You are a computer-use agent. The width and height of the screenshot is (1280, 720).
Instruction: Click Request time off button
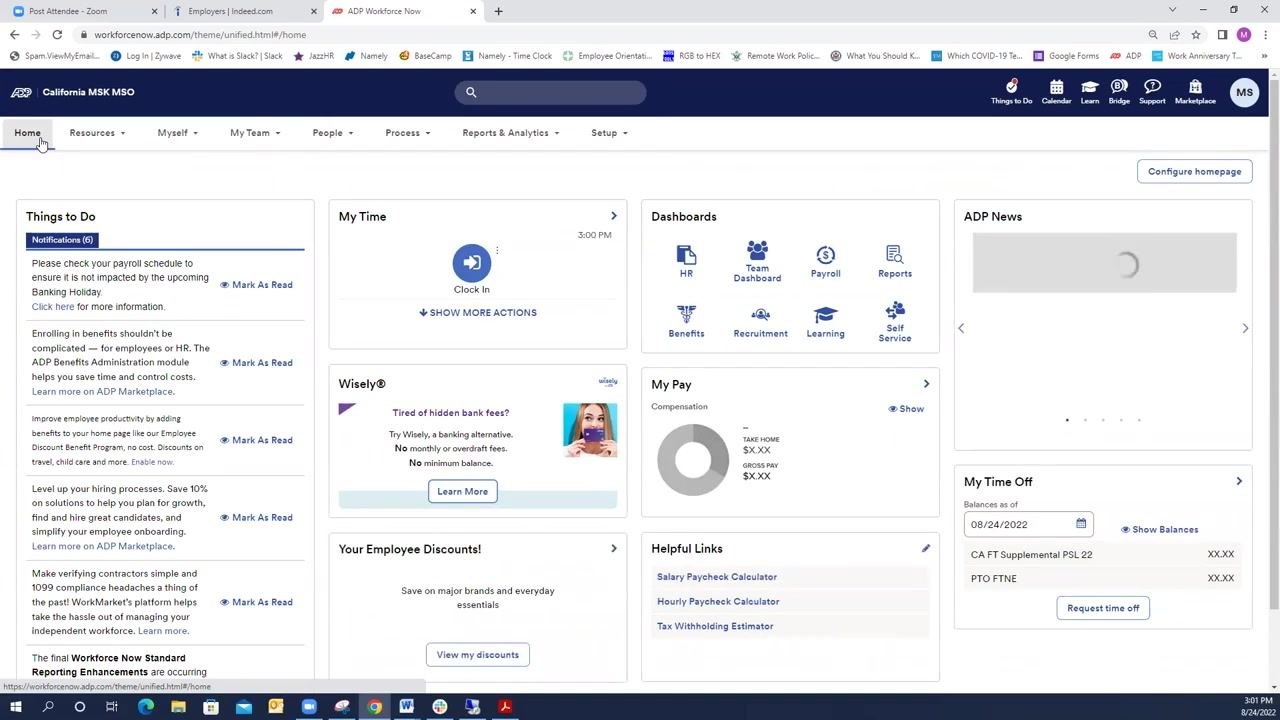[x=1103, y=608]
